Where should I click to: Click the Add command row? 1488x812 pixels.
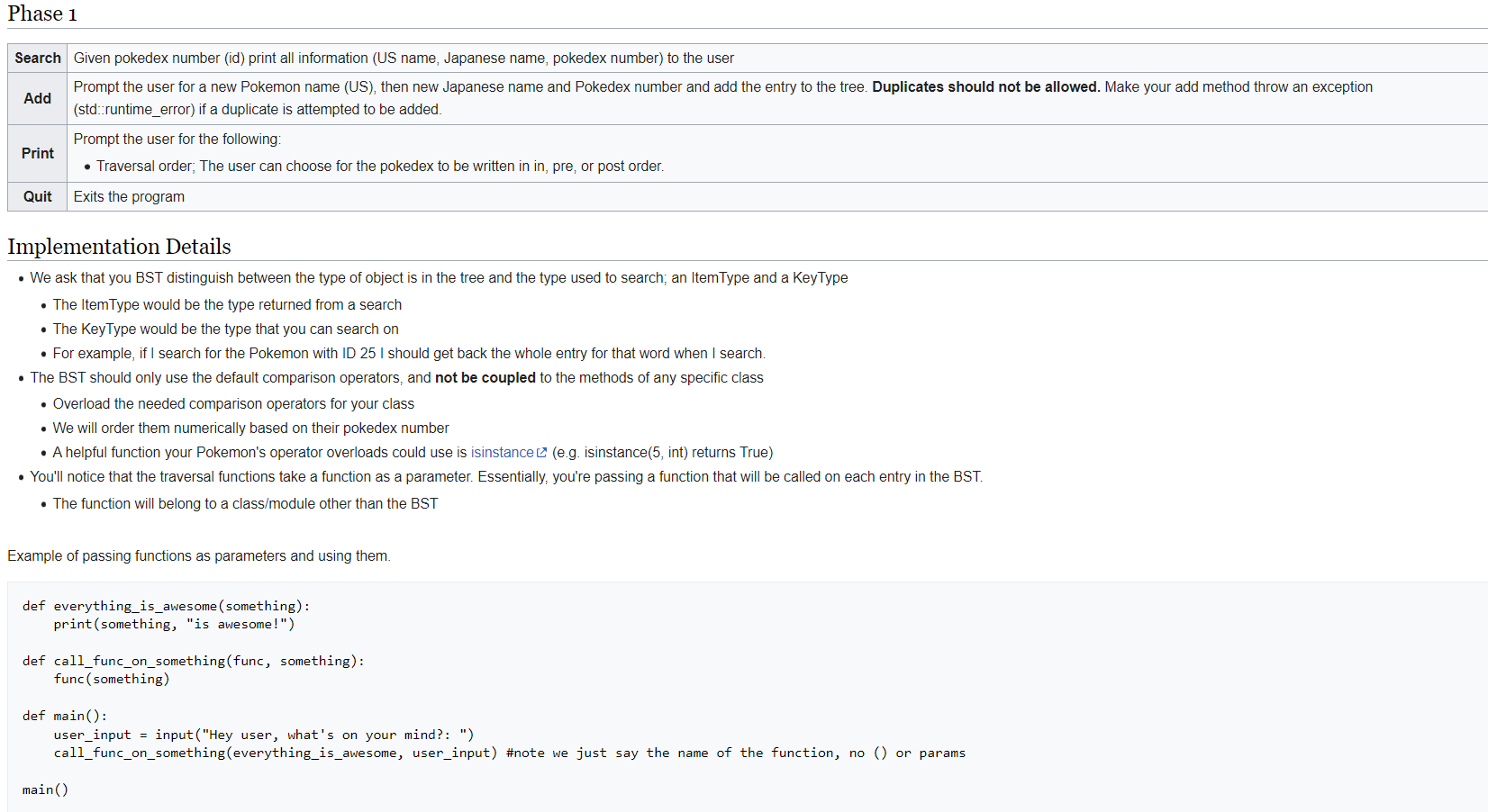37,97
